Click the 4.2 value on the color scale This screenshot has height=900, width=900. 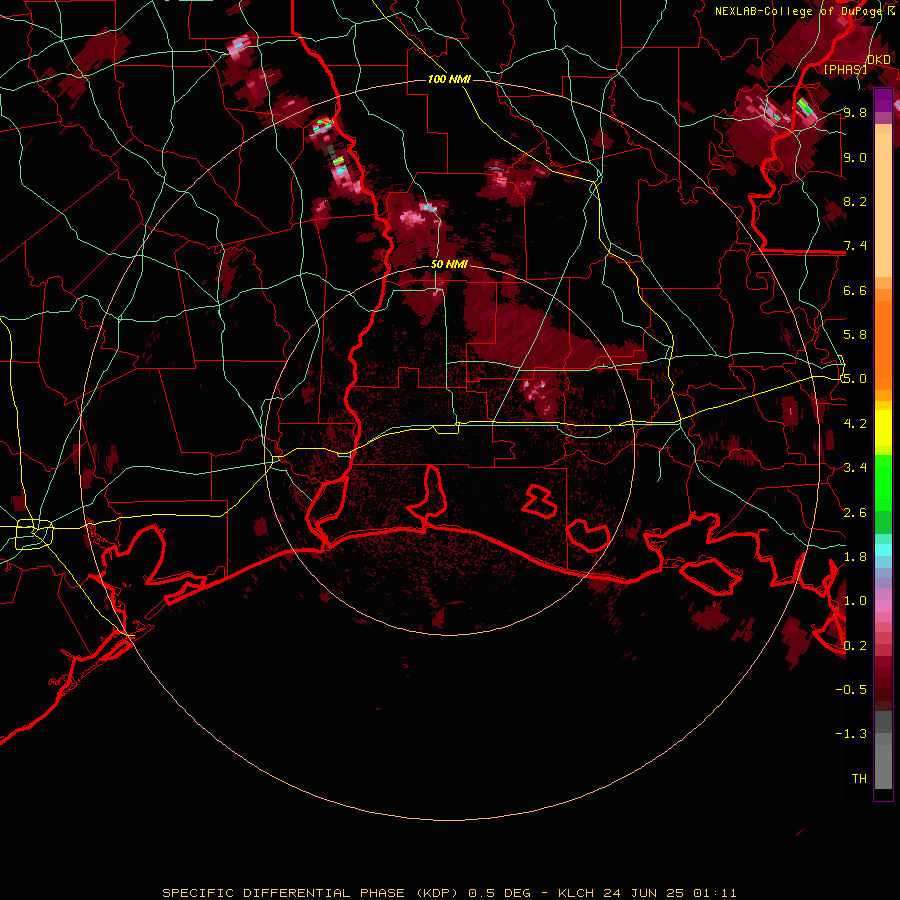pyautogui.click(x=855, y=424)
